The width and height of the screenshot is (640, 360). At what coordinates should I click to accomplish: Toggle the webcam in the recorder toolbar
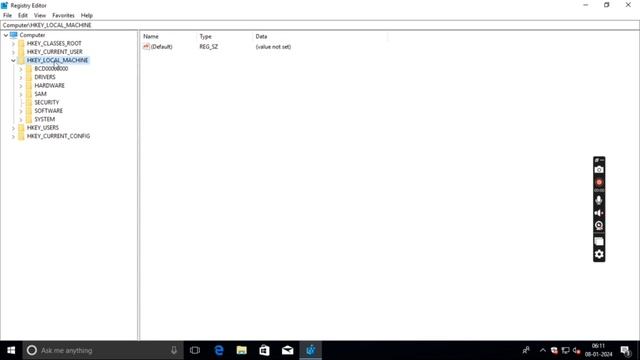pyautogui.click(x=599, y=225)
